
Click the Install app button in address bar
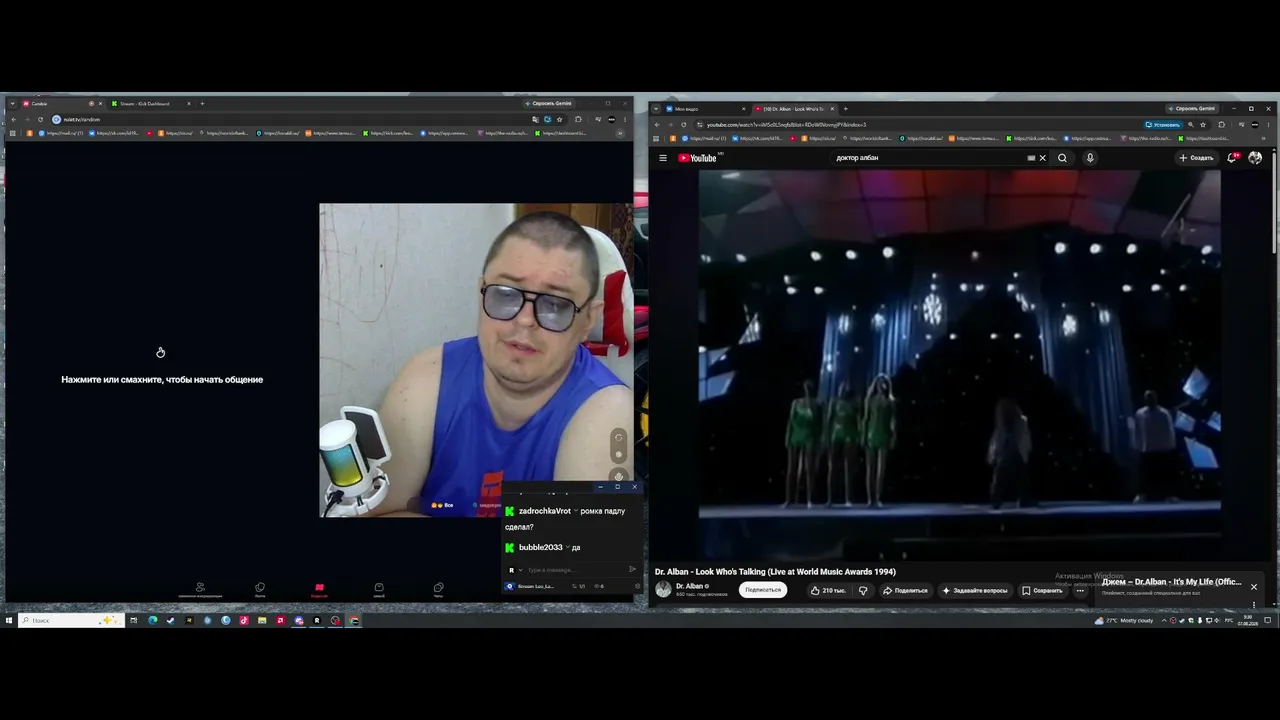point(1163,124)
